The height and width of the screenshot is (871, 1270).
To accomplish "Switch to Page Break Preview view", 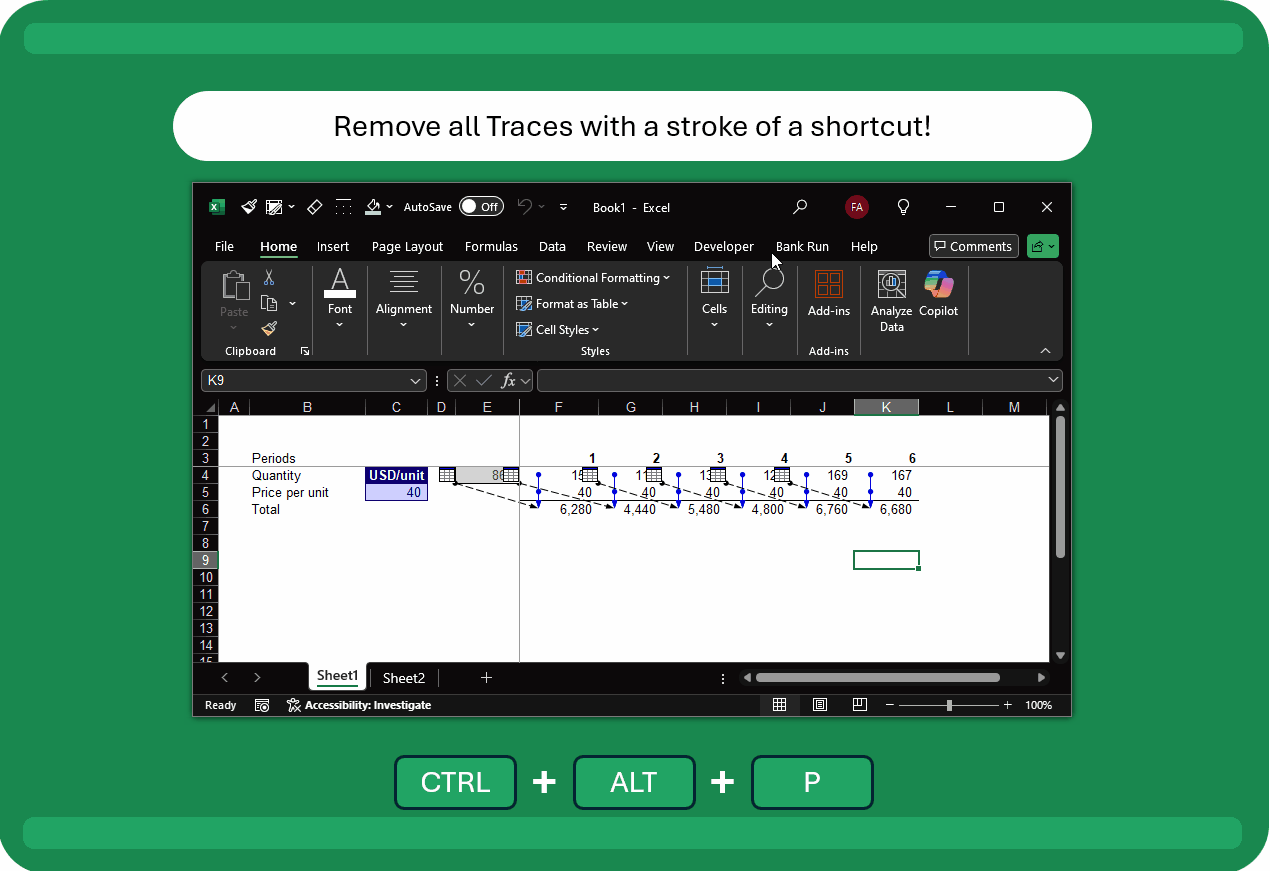I will [x=859, y=705].
